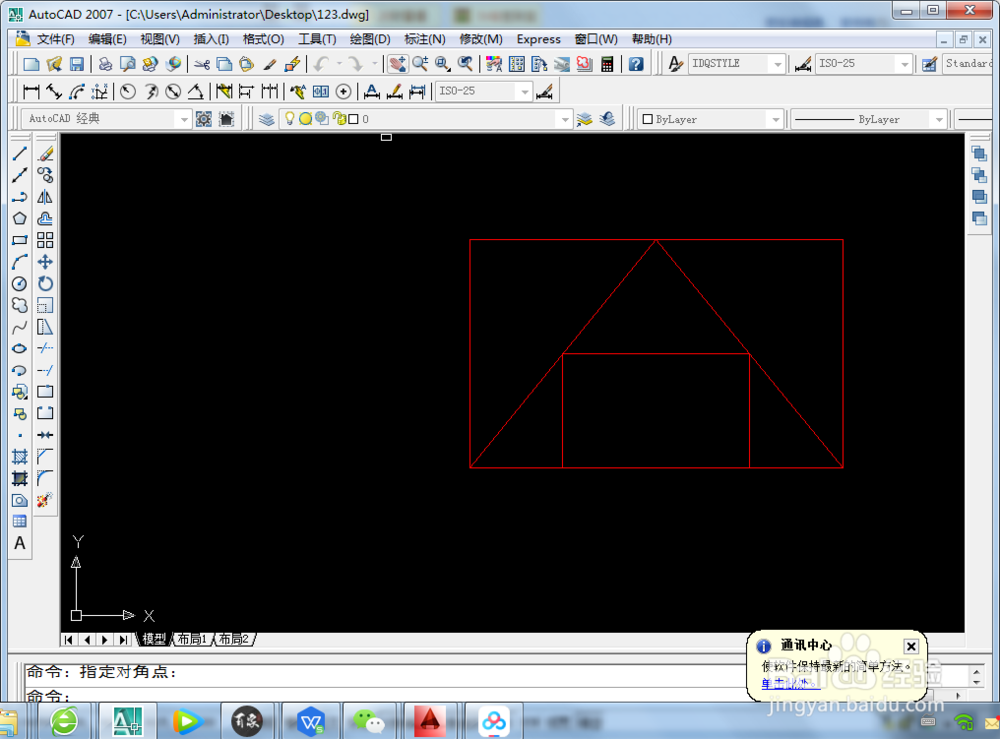The width and height of the screenshot is (1000, 739).
Task: Select the Rotate modify tool
Action: pyautogui.click(x=45, y=284)
